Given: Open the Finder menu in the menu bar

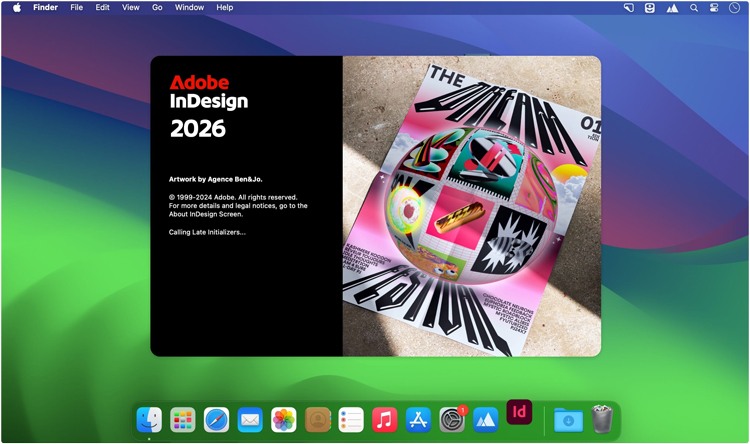Looking at the screenshot, I should (x=45, y=7).
